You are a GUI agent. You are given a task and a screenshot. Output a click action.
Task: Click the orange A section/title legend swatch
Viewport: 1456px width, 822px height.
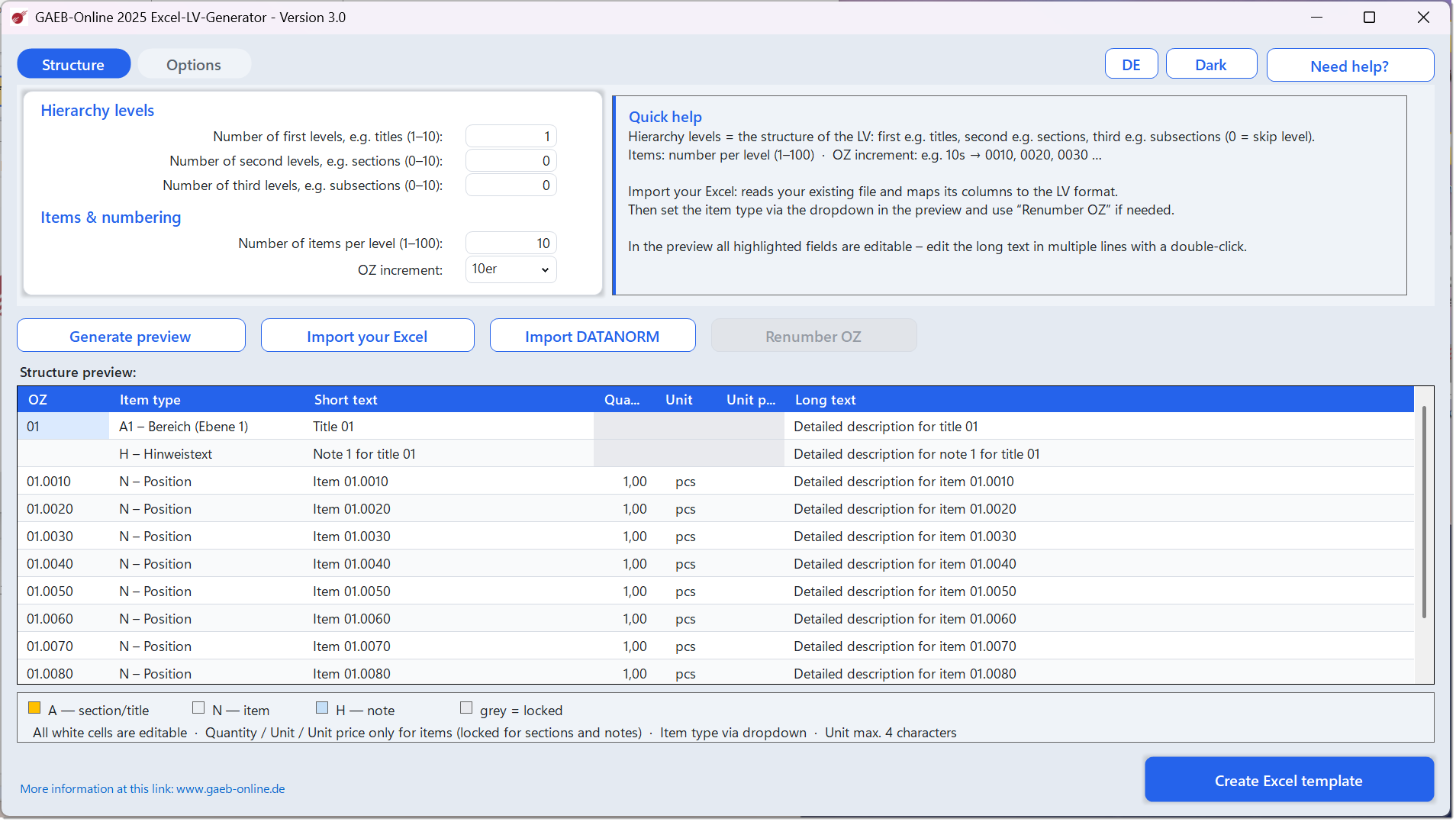tap(34, 708)
